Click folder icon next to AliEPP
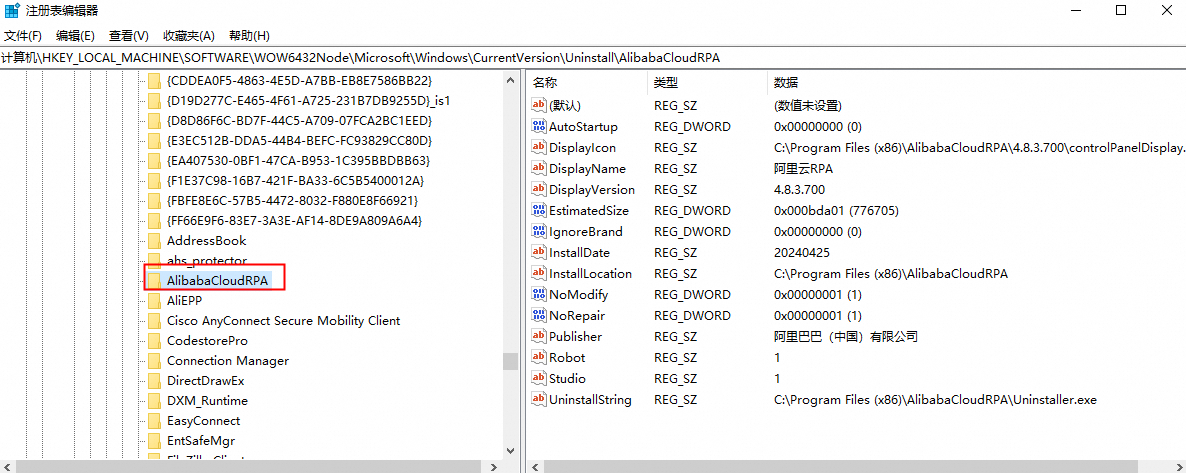The width and height of the screenshot is (1186, 473). click(x=154, y=300)
